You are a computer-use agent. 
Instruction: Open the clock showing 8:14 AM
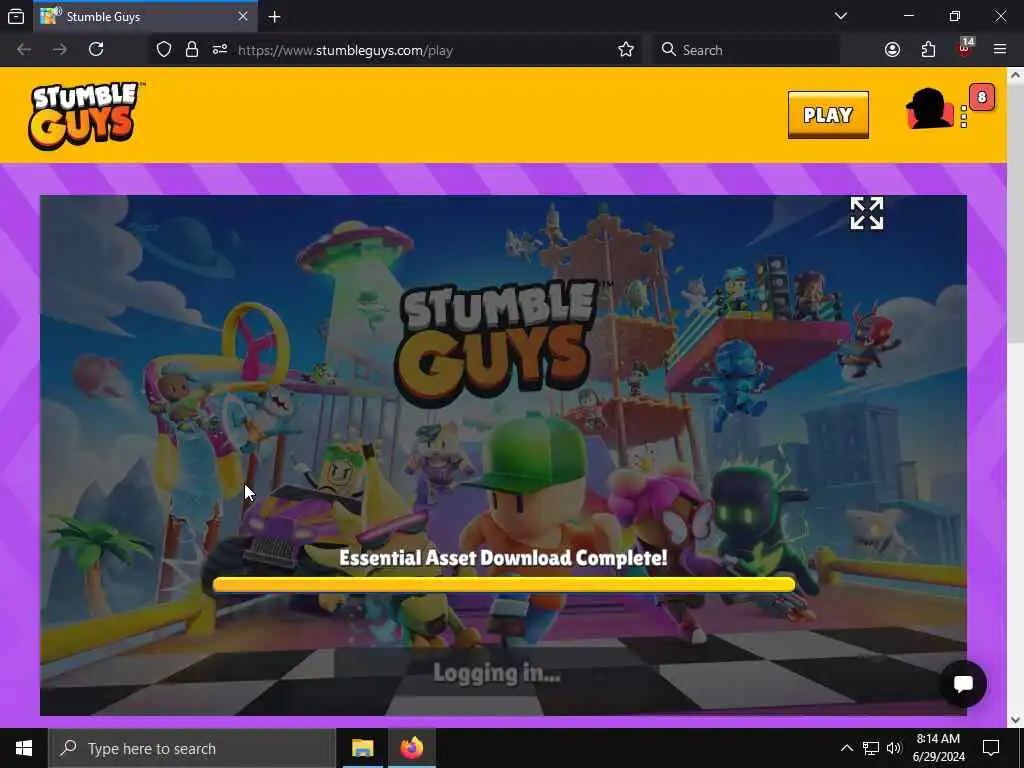click(938, 748)
